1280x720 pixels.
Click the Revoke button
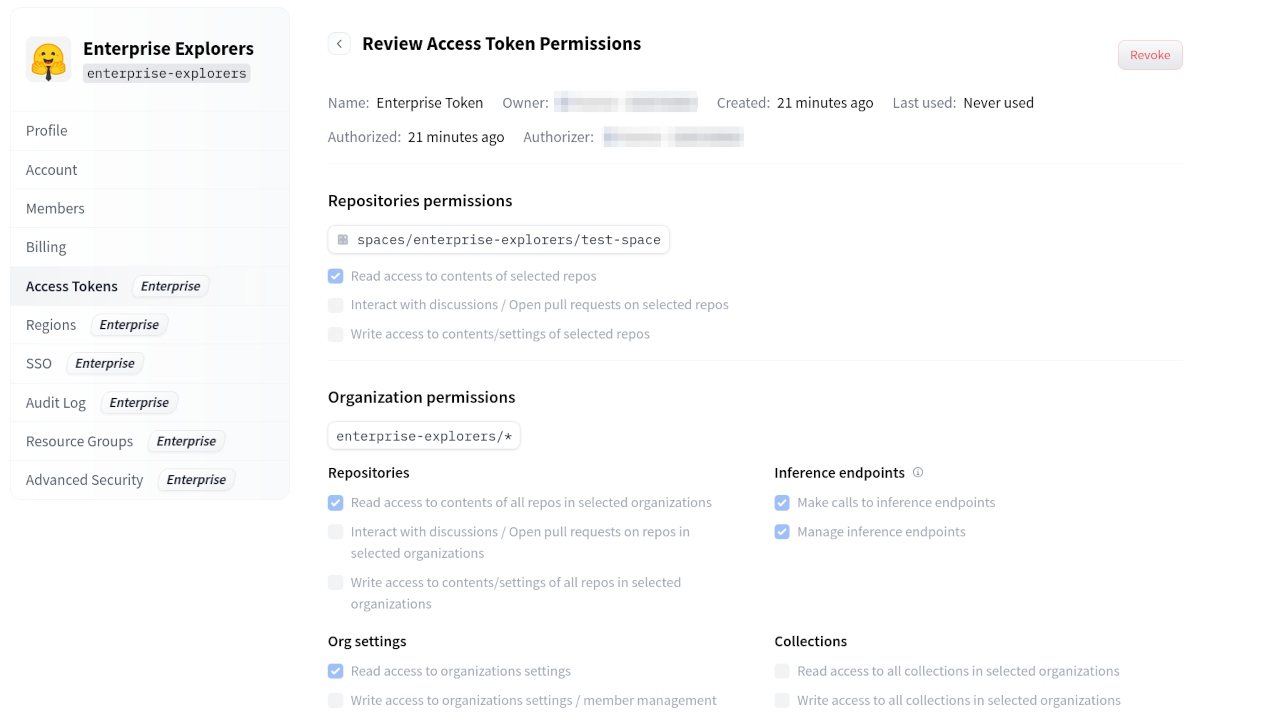click(x=1150, y=55)
